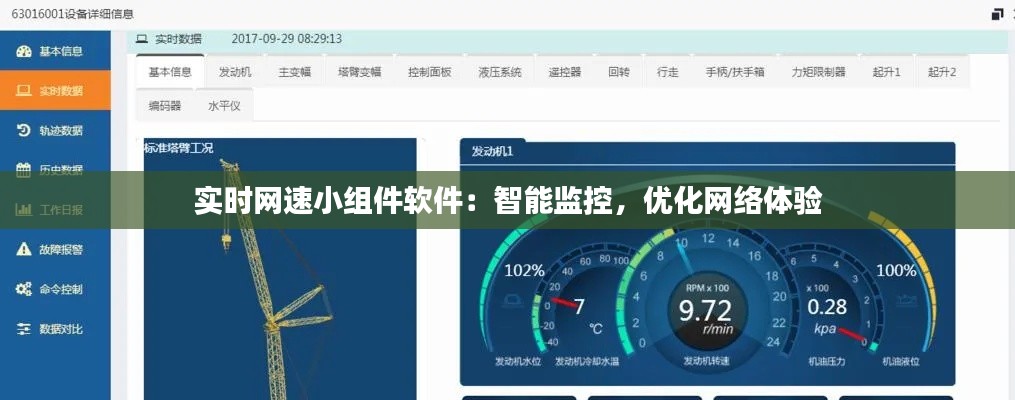
Task: Click the 0.28 kpa oil pressure value
Action: tap(827, 306)
